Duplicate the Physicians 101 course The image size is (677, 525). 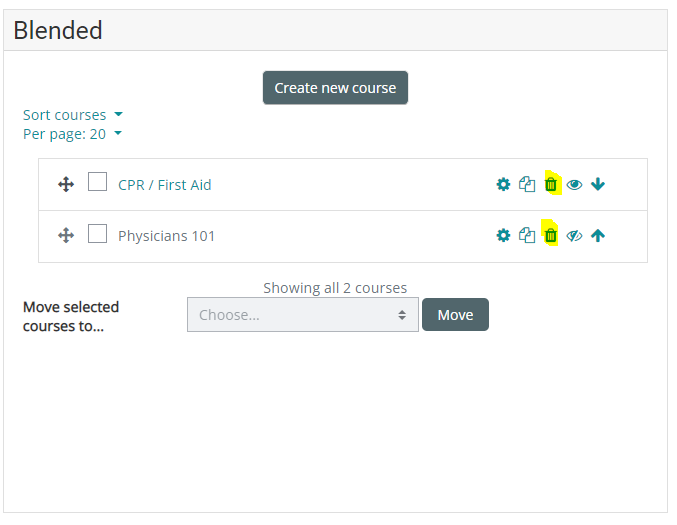pyautogui.click(x=527, y=236)
